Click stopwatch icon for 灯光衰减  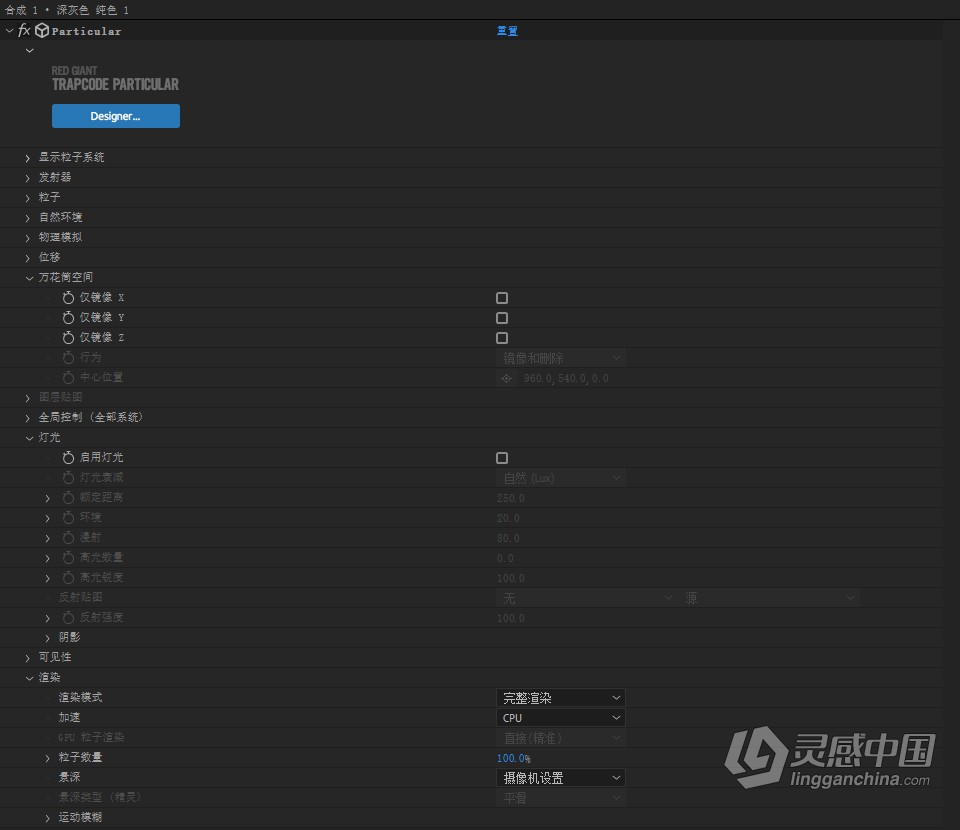click(x=68, y=477)
